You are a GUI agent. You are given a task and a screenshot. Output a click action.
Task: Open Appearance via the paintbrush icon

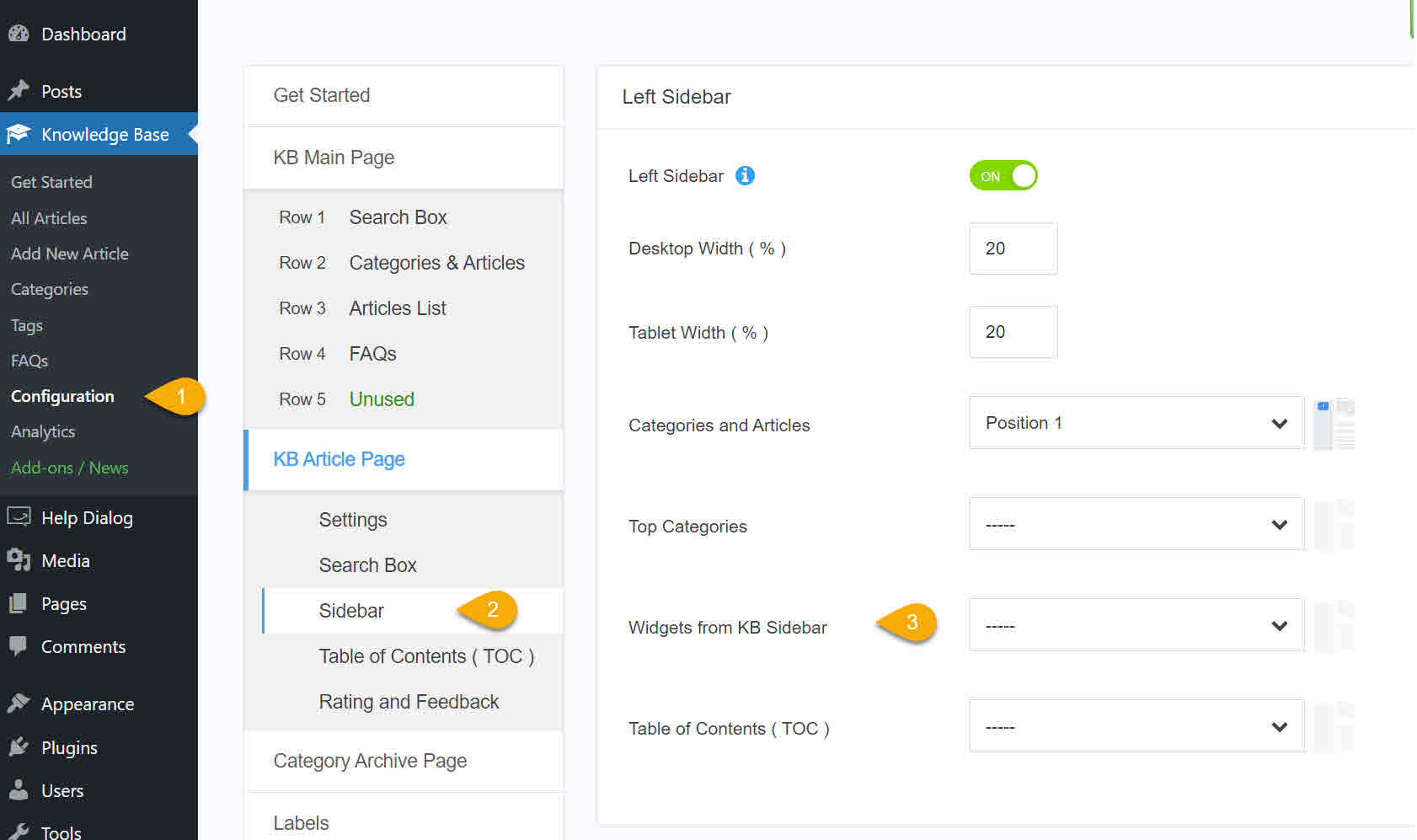tap(19, 703)
